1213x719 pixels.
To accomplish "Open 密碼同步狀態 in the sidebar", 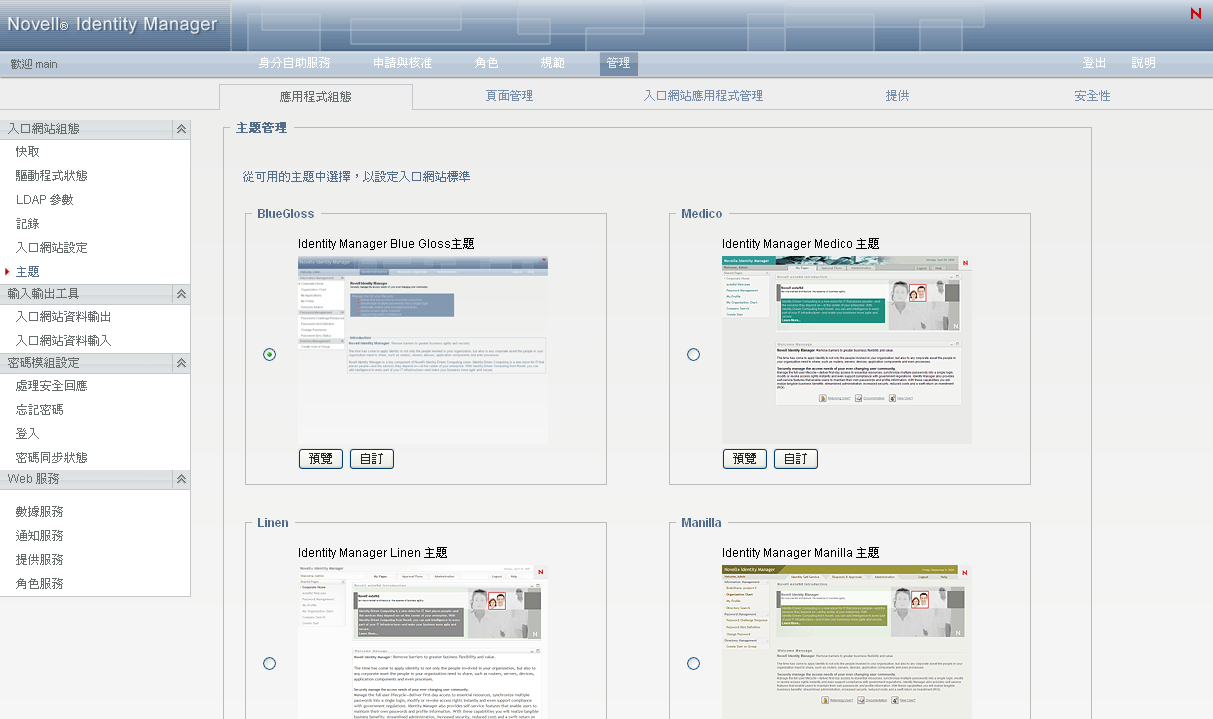I will pyautogui.click(x=52, y=458).
